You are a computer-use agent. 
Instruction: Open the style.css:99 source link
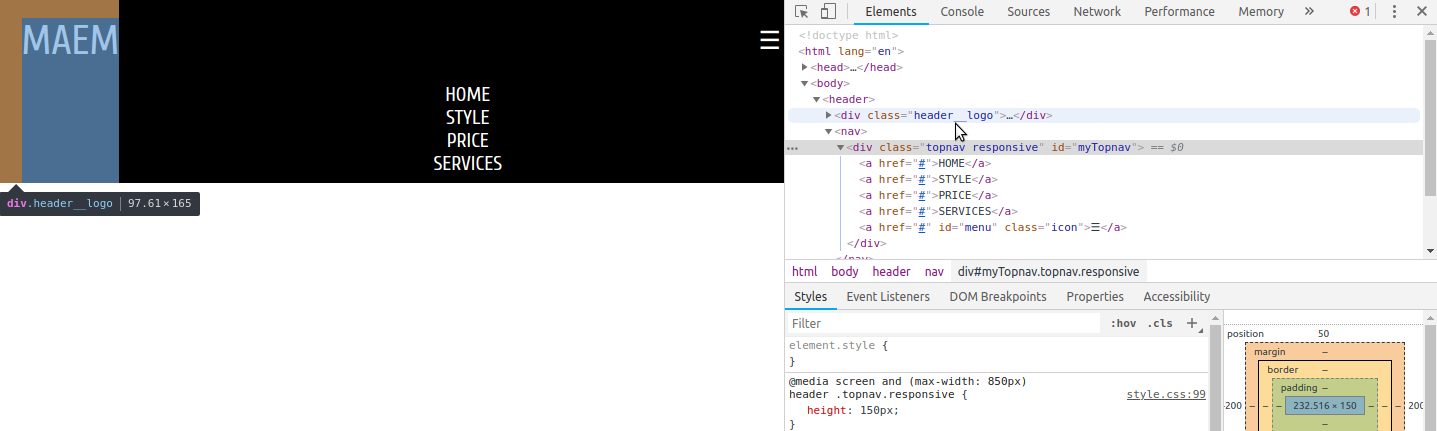1166,395
